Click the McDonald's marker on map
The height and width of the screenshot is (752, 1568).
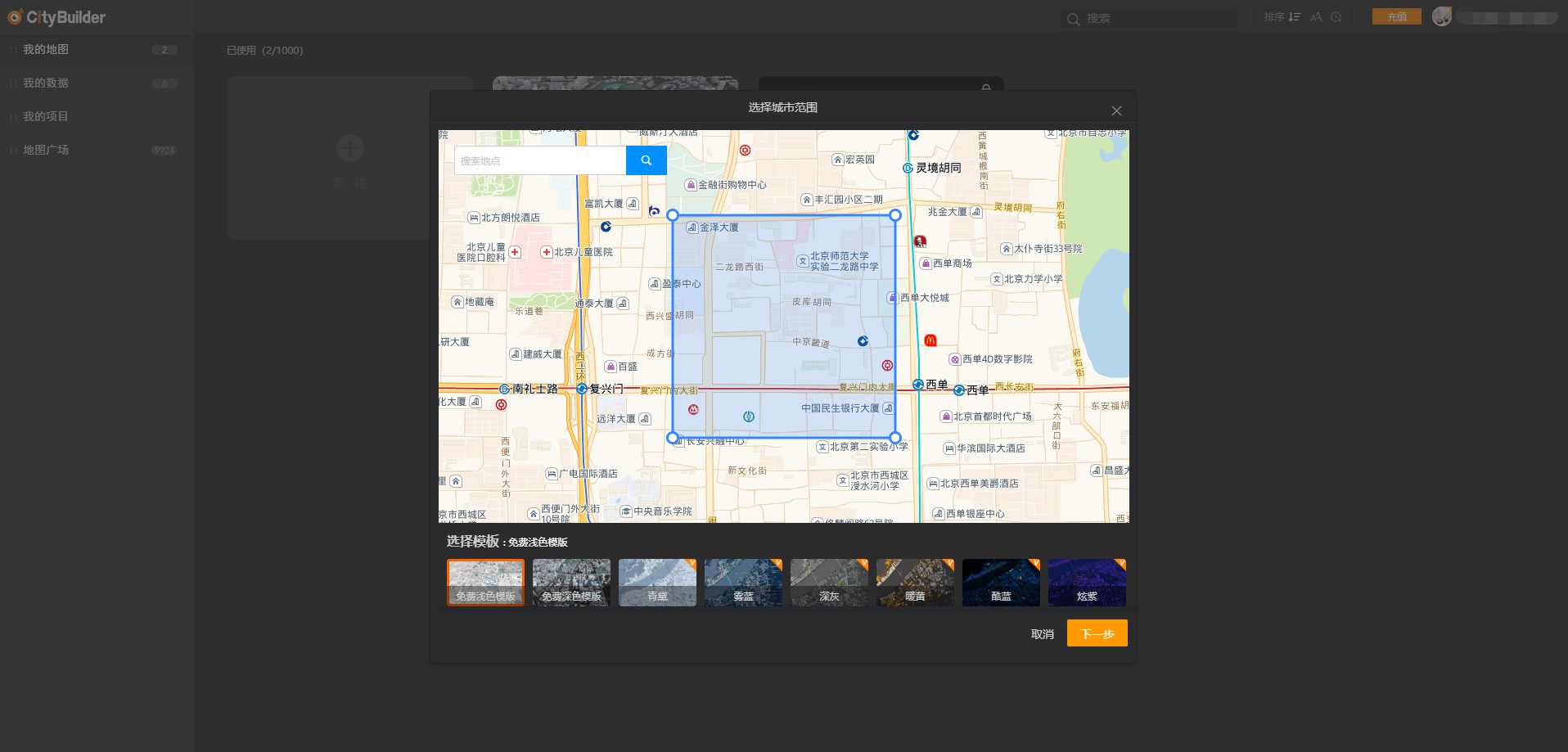930,340
